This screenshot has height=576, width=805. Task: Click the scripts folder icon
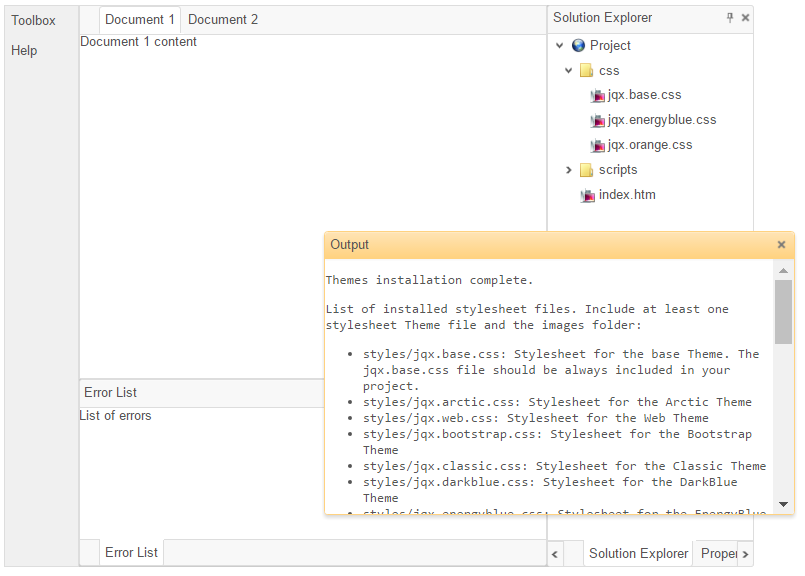(x=587, y=171)
